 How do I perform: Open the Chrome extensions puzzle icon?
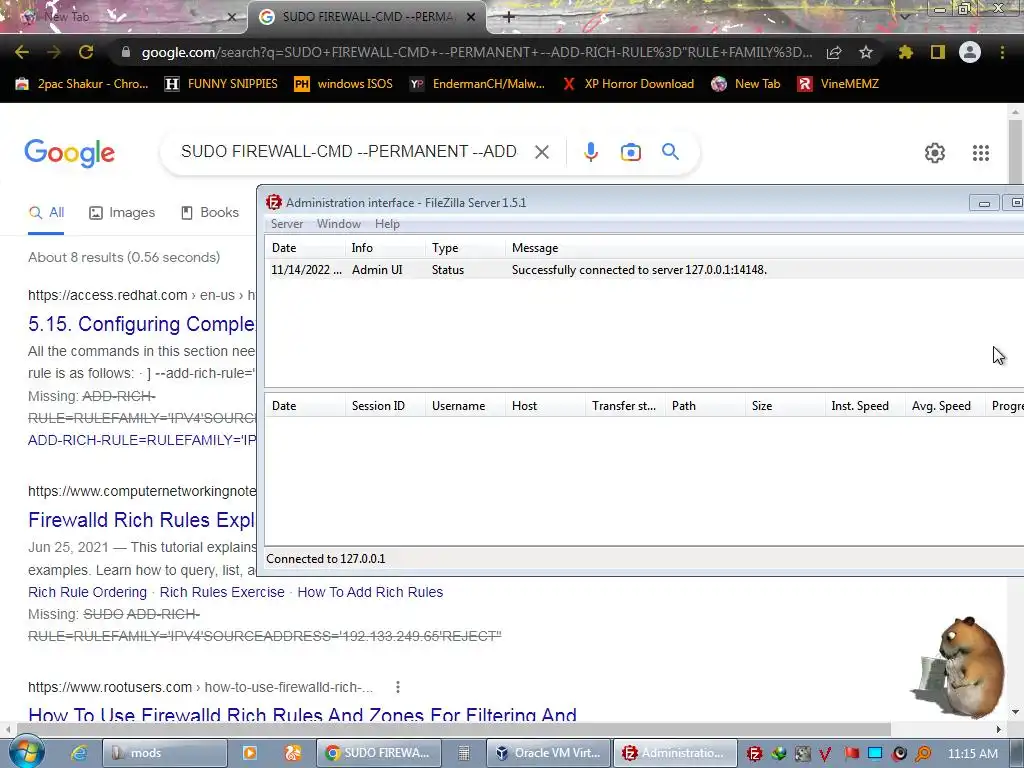pos(906,52)
